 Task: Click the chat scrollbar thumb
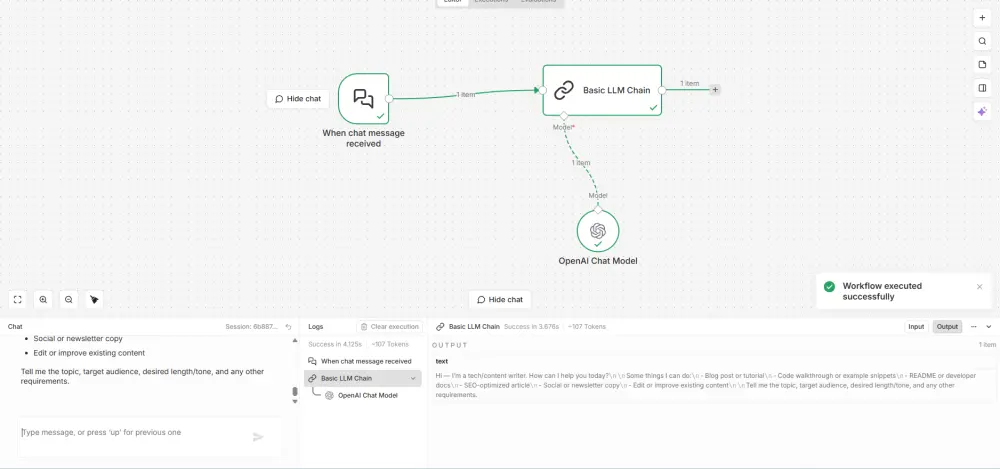(x=295, y=391)
